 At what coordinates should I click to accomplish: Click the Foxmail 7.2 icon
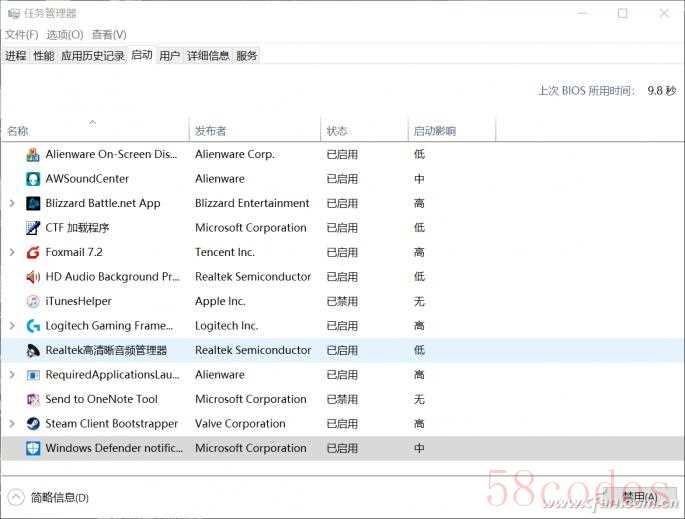coord(33,252)
